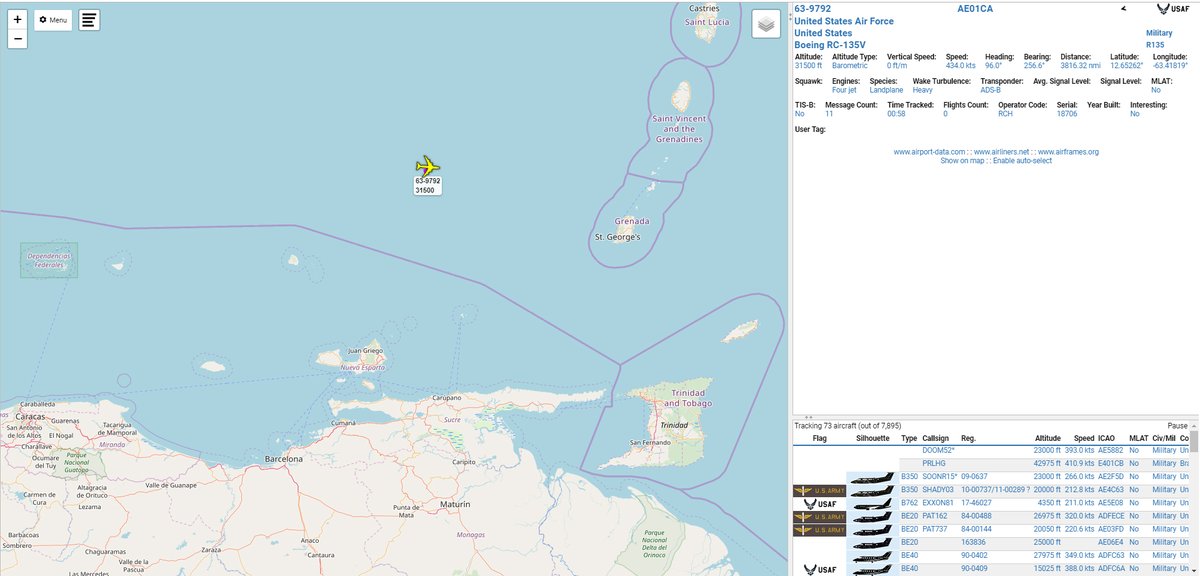Click ICAO AE01CA in detail header
Screen dimensions: 1200x576
coord(975,9)
